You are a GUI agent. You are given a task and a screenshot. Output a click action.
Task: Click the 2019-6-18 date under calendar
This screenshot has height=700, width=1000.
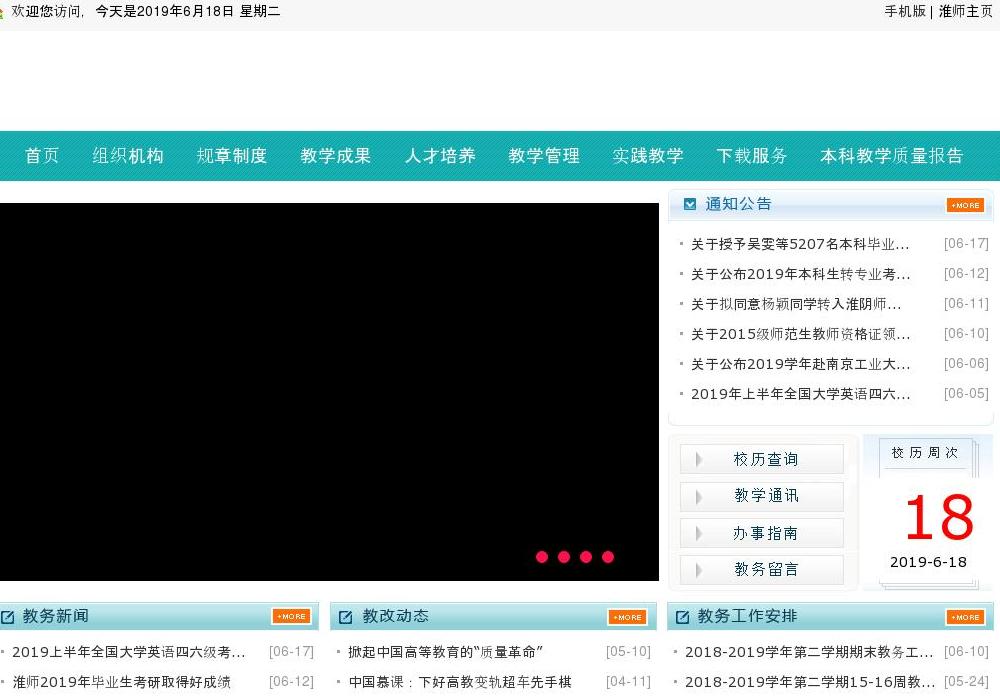(928, 562)
